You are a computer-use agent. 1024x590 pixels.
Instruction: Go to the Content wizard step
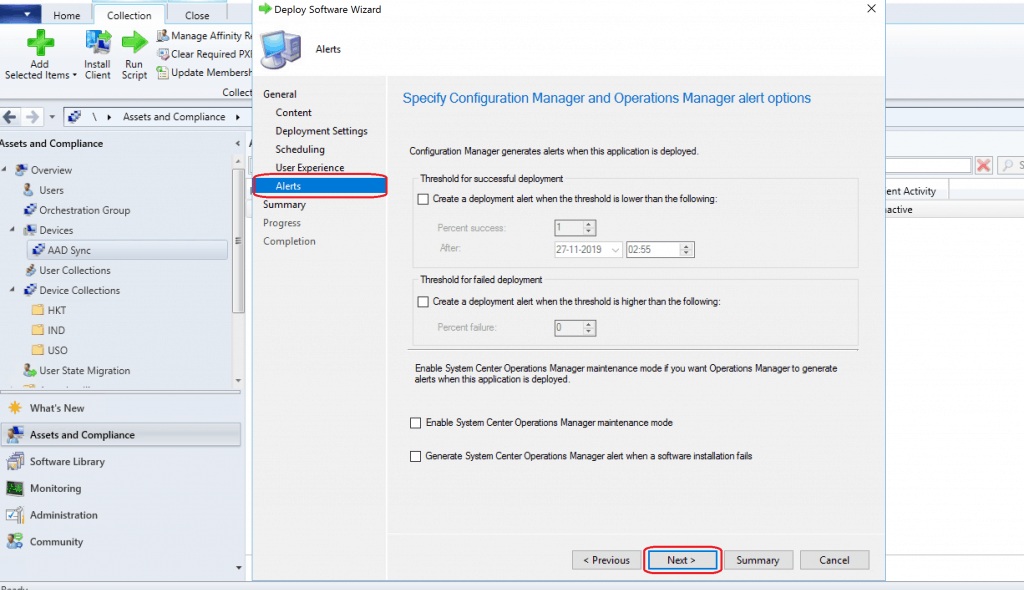coord(293,112)
